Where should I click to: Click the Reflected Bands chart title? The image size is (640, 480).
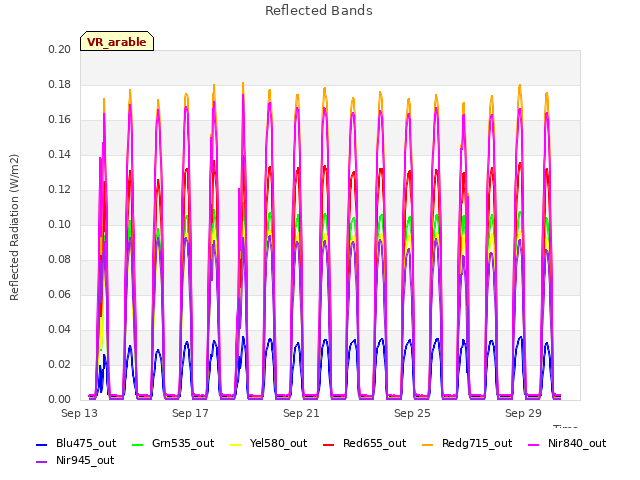(x=319, y=11)
